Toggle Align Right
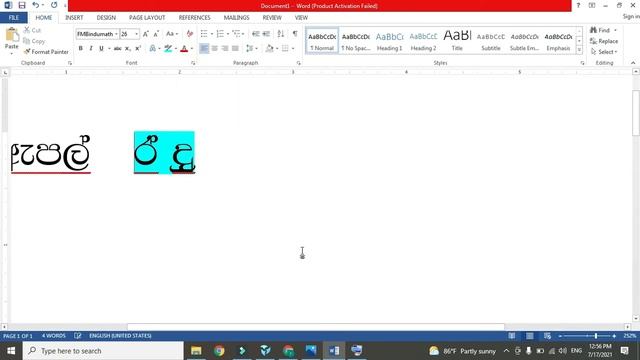The width and height of the screenshot is (640, 360). point(225,48)
